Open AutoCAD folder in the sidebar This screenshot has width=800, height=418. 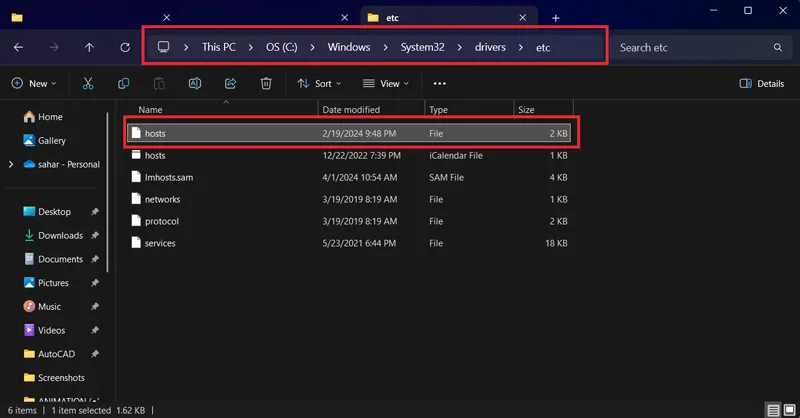pyautogui.click(x=49, y=354)
